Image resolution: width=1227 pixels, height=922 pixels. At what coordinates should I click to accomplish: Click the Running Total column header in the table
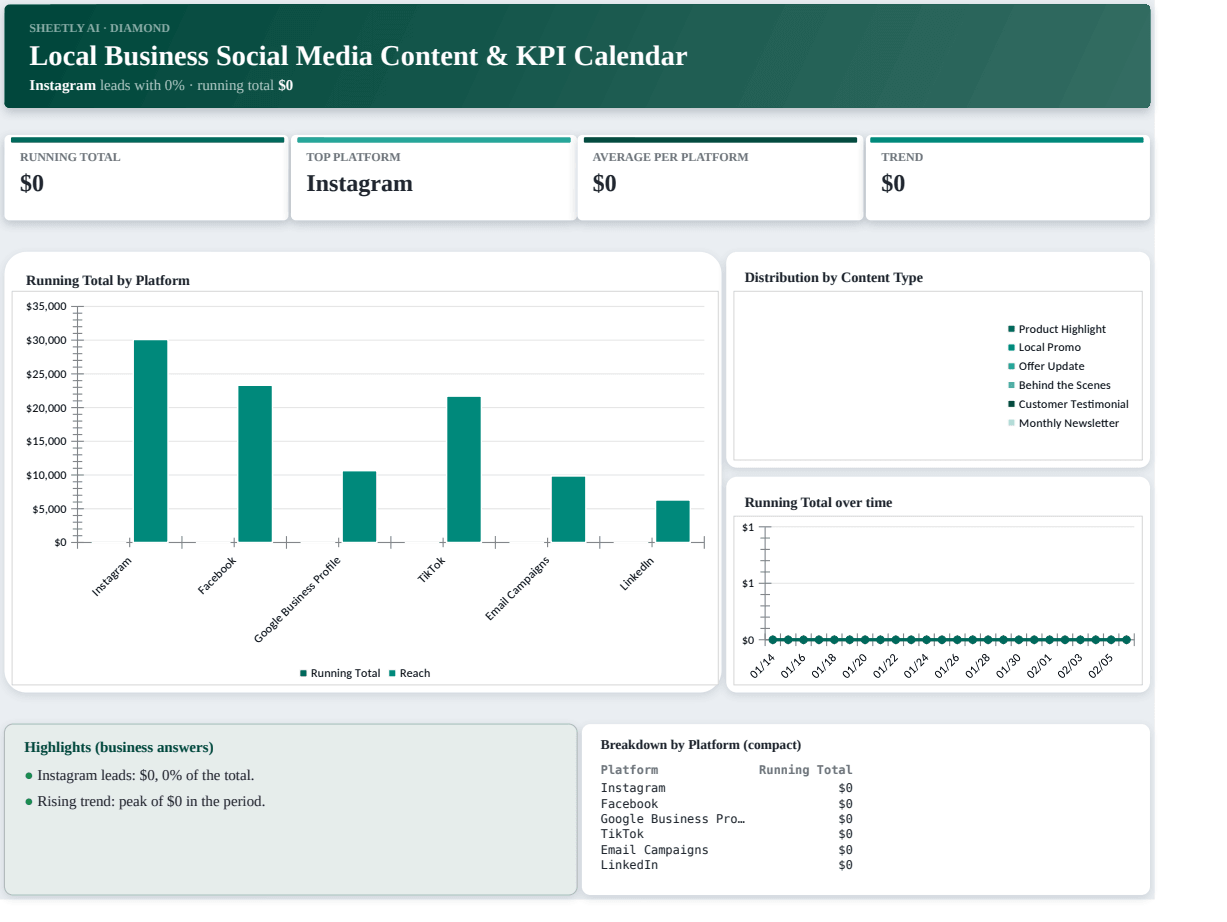806,770
